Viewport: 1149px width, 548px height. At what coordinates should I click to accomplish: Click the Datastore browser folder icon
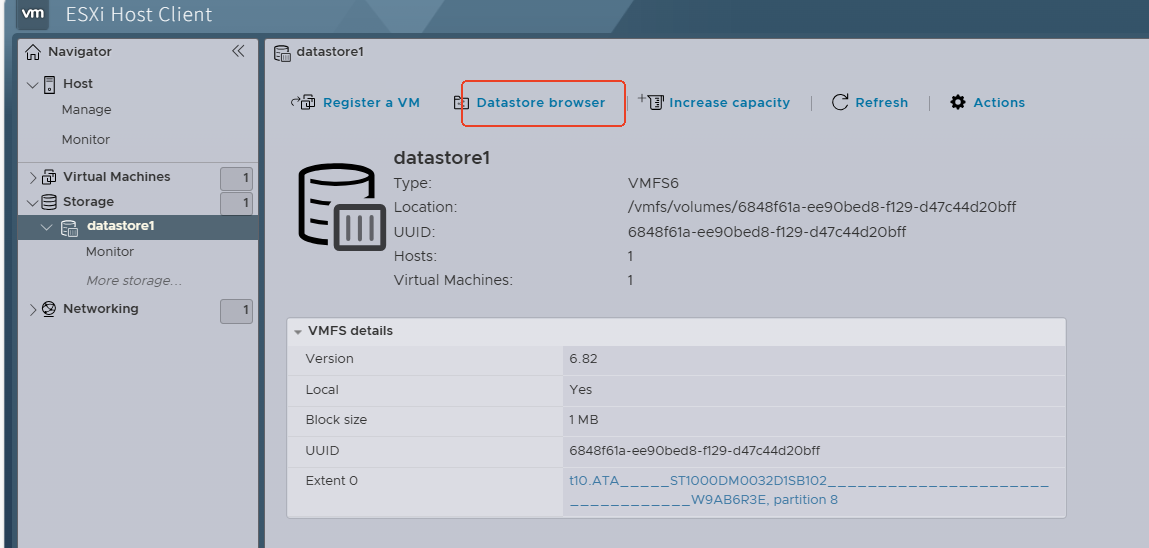click(x=462, y=103)
